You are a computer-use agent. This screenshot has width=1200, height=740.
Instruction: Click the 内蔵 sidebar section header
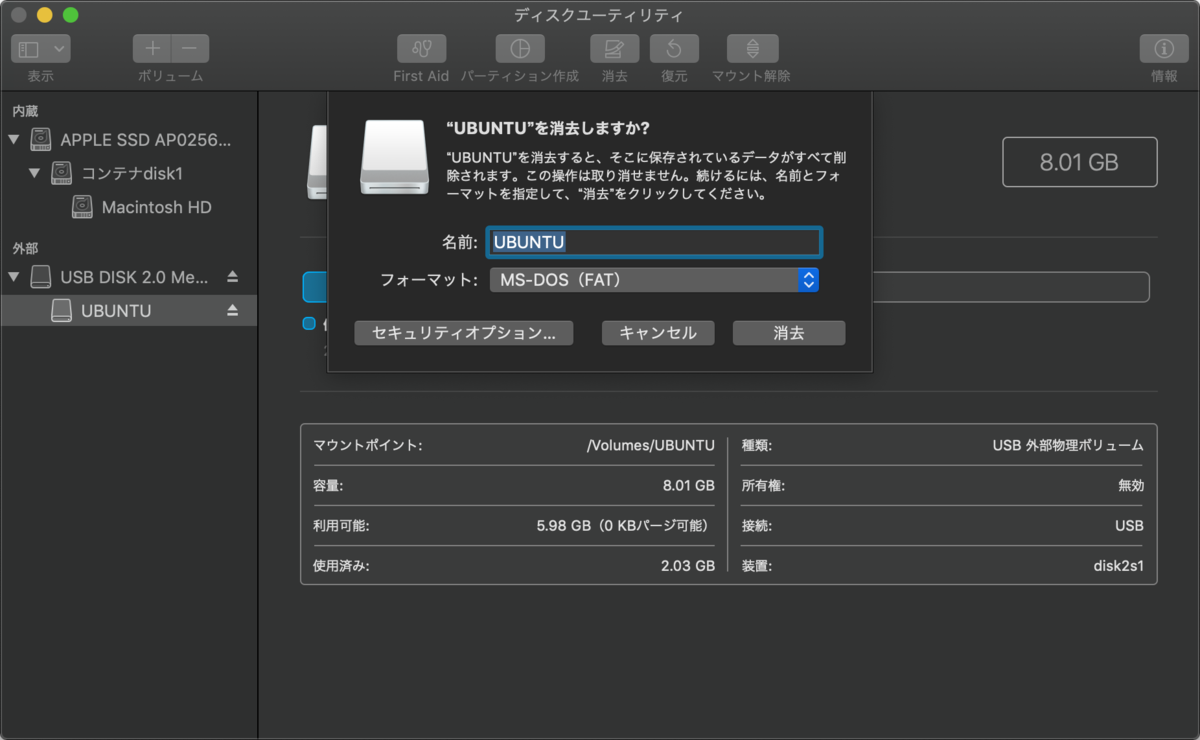tap(25, 111)
